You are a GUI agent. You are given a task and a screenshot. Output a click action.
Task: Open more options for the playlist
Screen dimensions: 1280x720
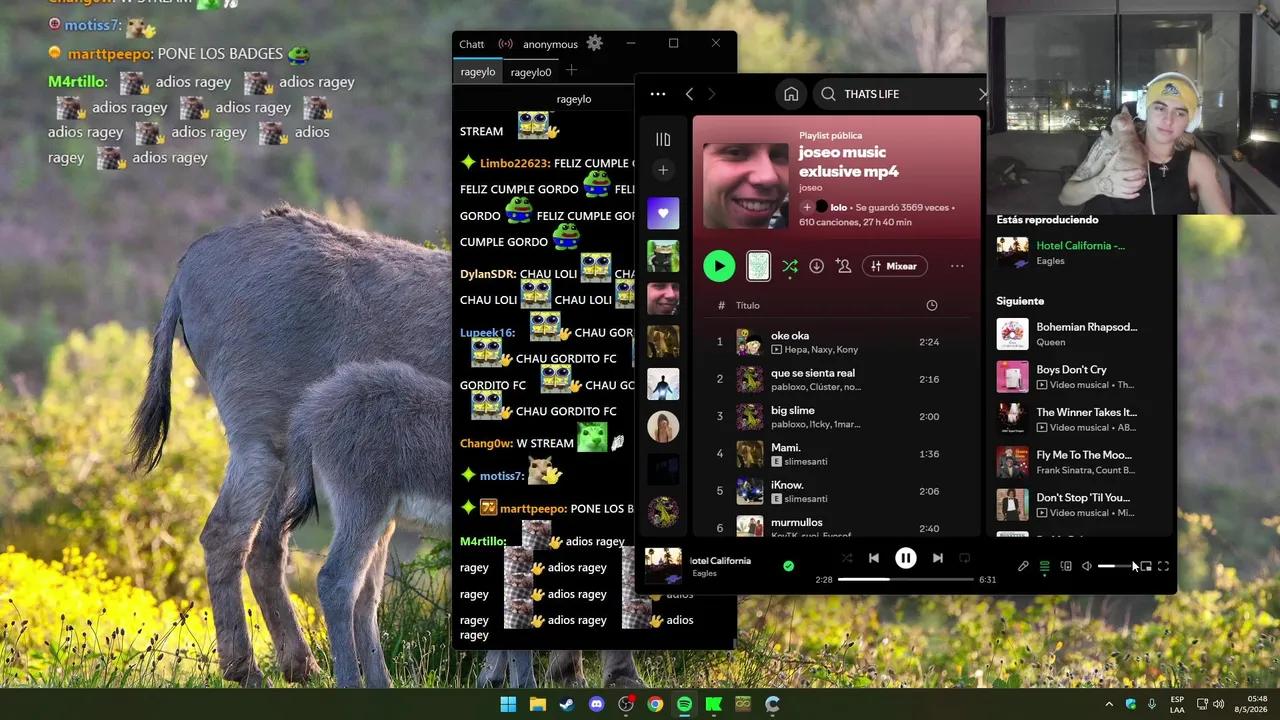tap(957, 266)
